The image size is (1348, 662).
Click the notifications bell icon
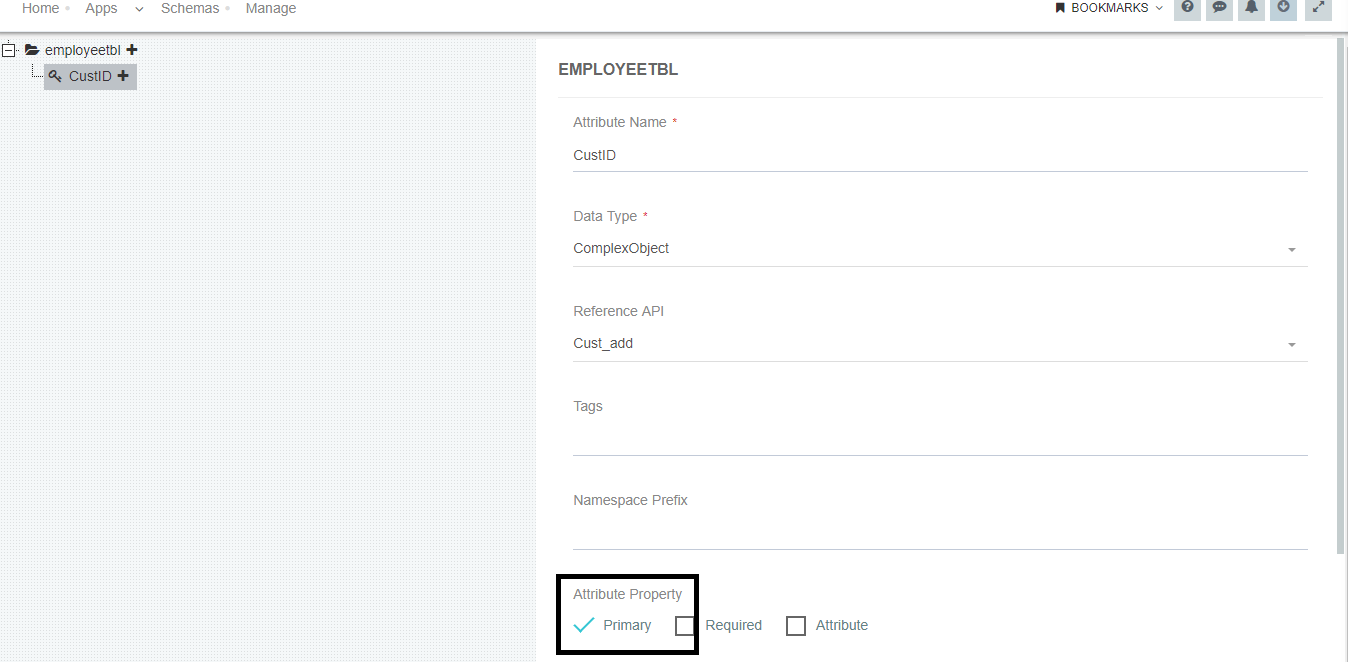coord(1251,8)
